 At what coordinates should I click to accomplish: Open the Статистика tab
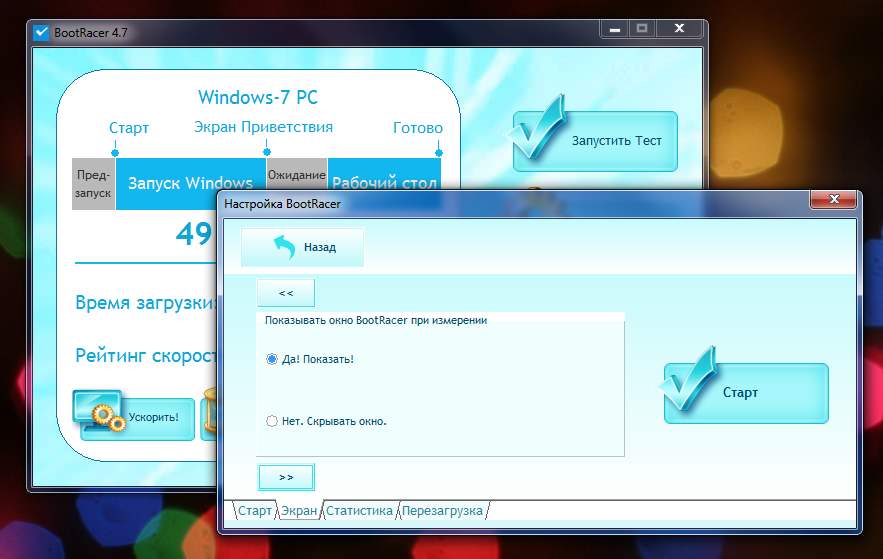(359, 511)
